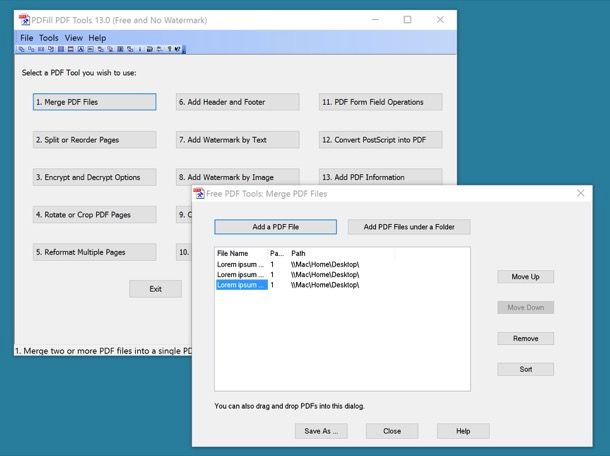610x456 pixels.
Task: Click the icon in the Merge PDF Files dialog title
Action: pyautogui.click(x=199, y=193)
